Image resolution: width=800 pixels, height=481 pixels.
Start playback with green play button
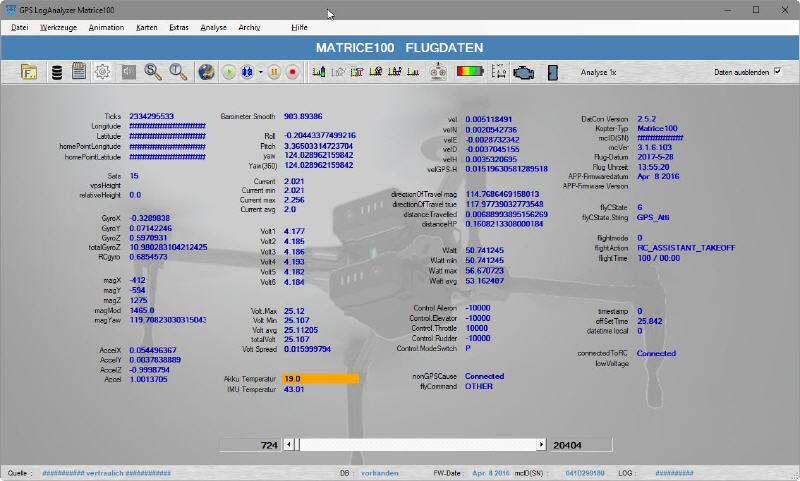tap(229, 72)
